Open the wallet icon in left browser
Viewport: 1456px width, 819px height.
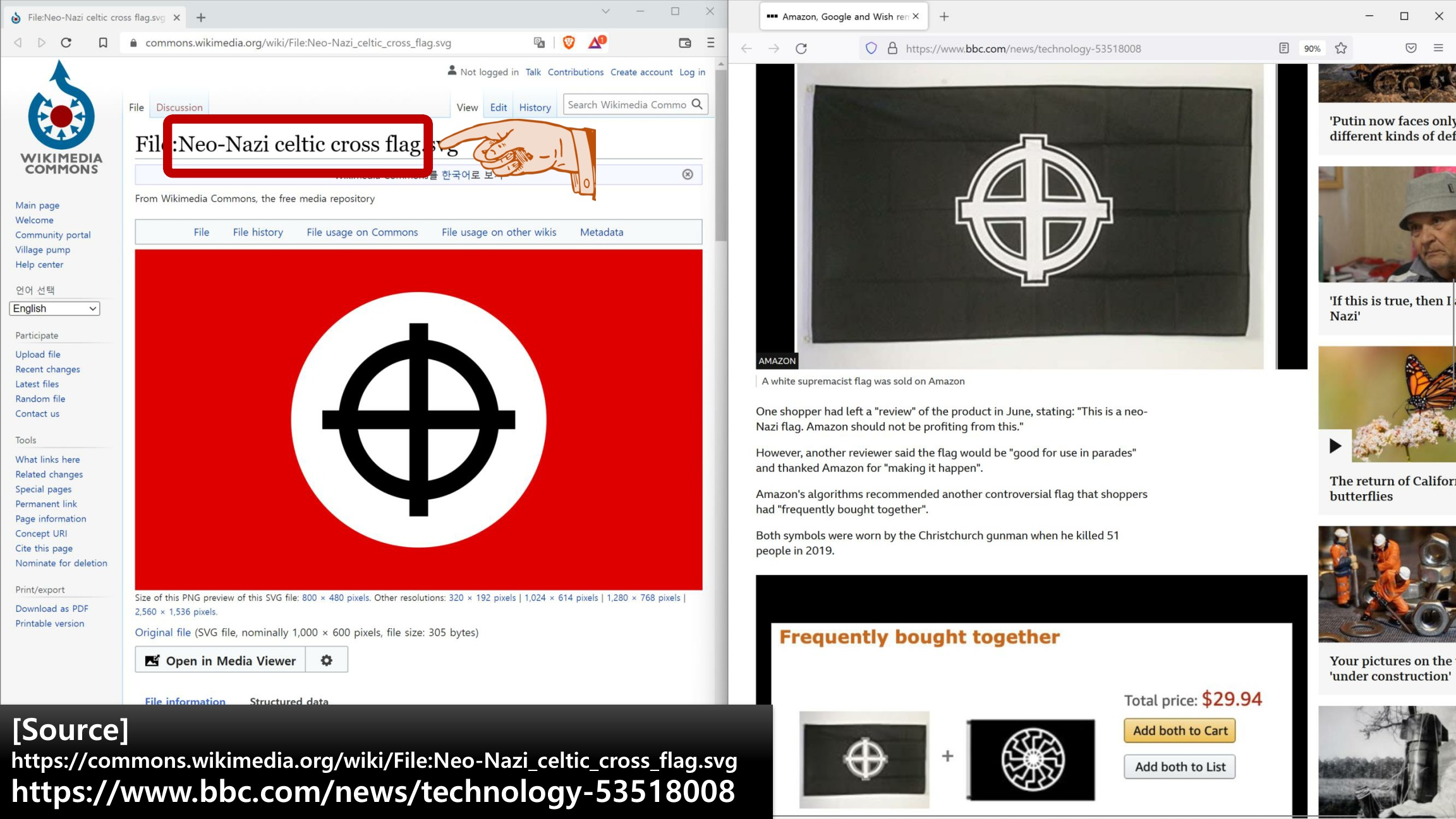685,43
